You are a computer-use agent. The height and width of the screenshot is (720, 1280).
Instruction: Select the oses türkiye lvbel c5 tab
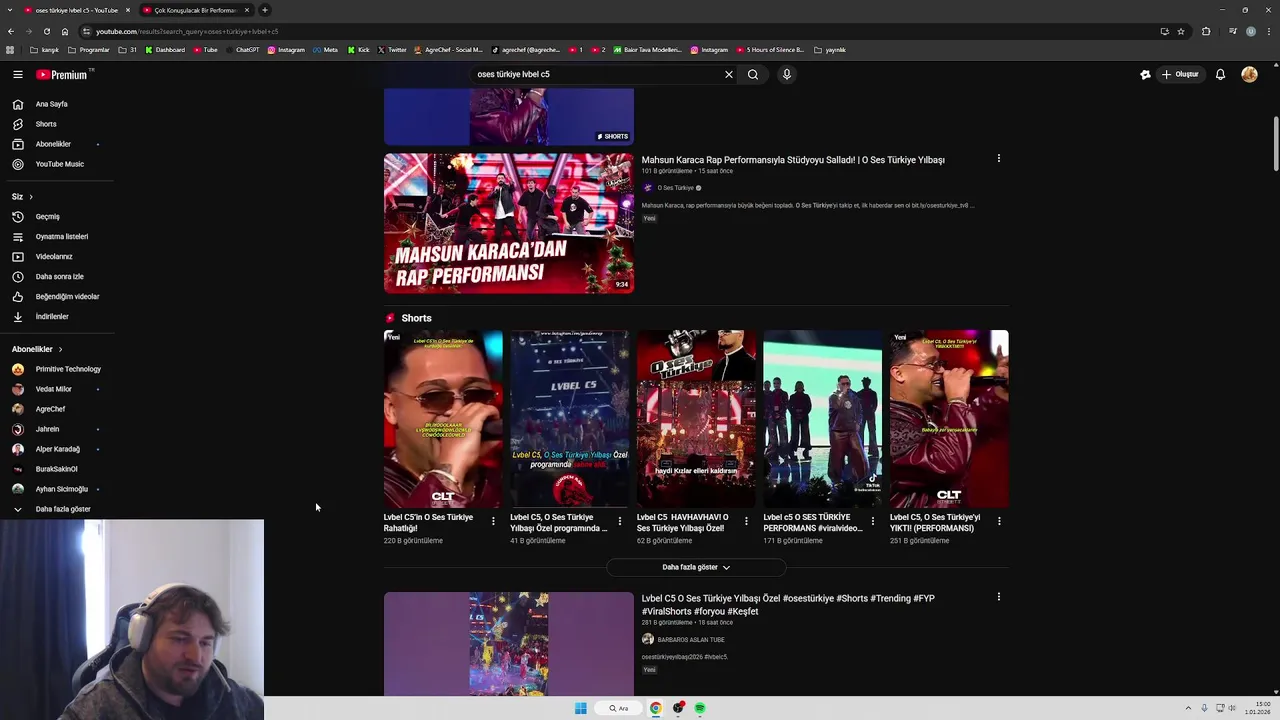tap(77, 10)
